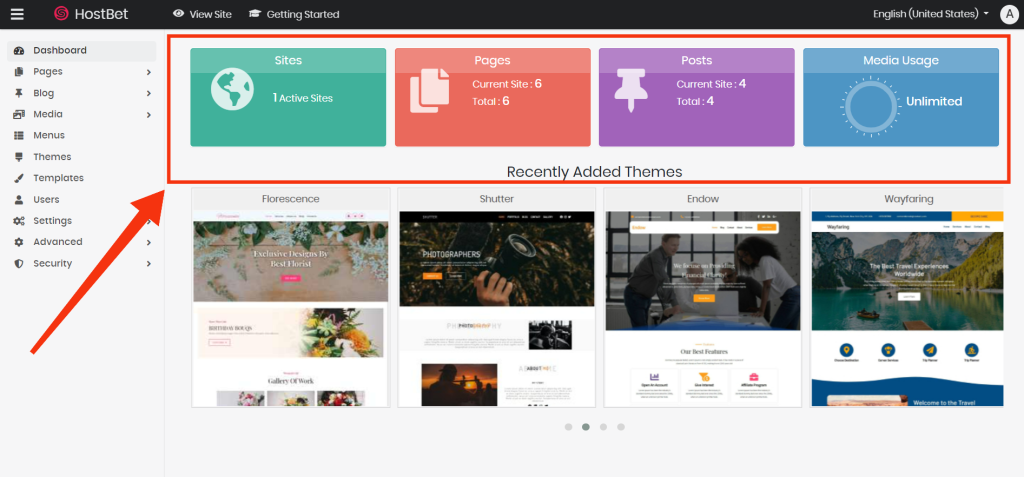Click the Pages sidebar icon
1024x477 pixels.
19,72
